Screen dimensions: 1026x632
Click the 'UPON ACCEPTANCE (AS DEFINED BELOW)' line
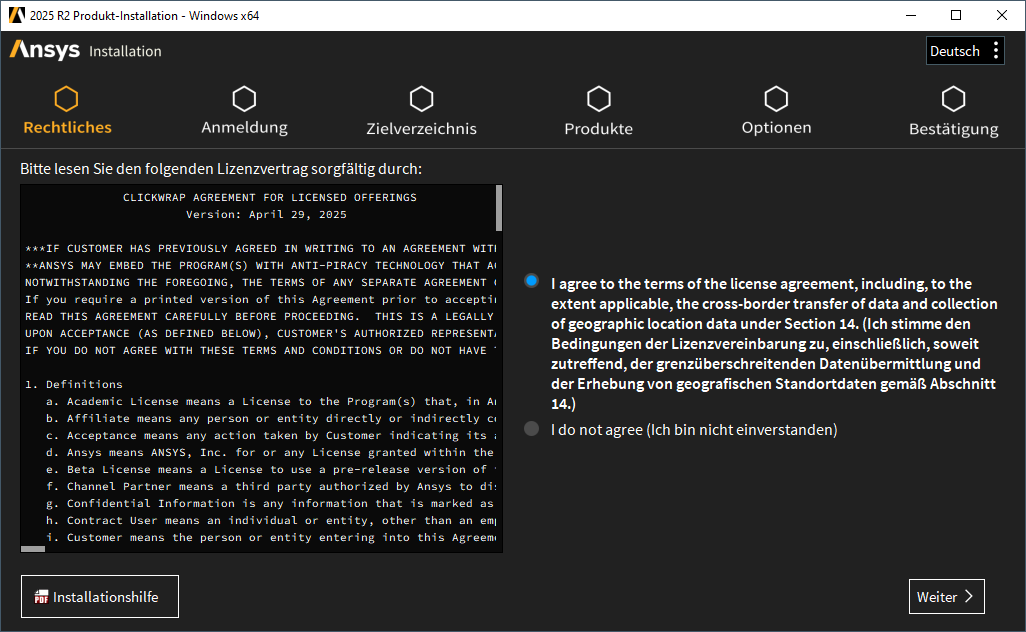click(x=260, y=334)
